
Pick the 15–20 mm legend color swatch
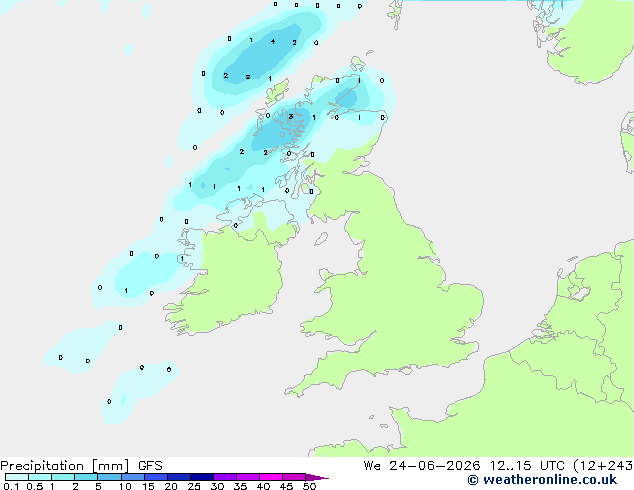(x=155, y=477)
